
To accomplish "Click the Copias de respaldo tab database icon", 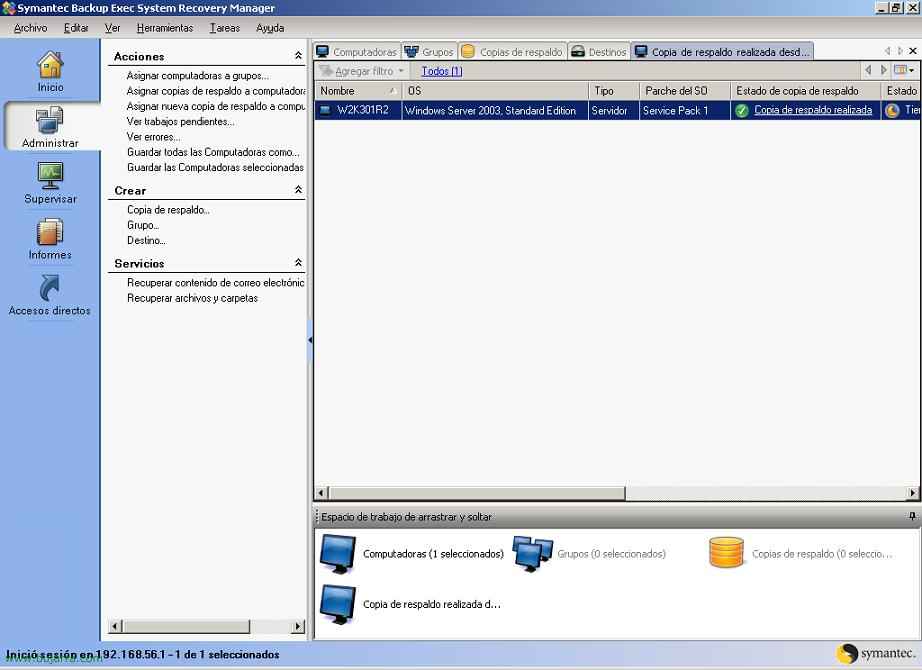I will pyautogui.click(x=468, y=52).
